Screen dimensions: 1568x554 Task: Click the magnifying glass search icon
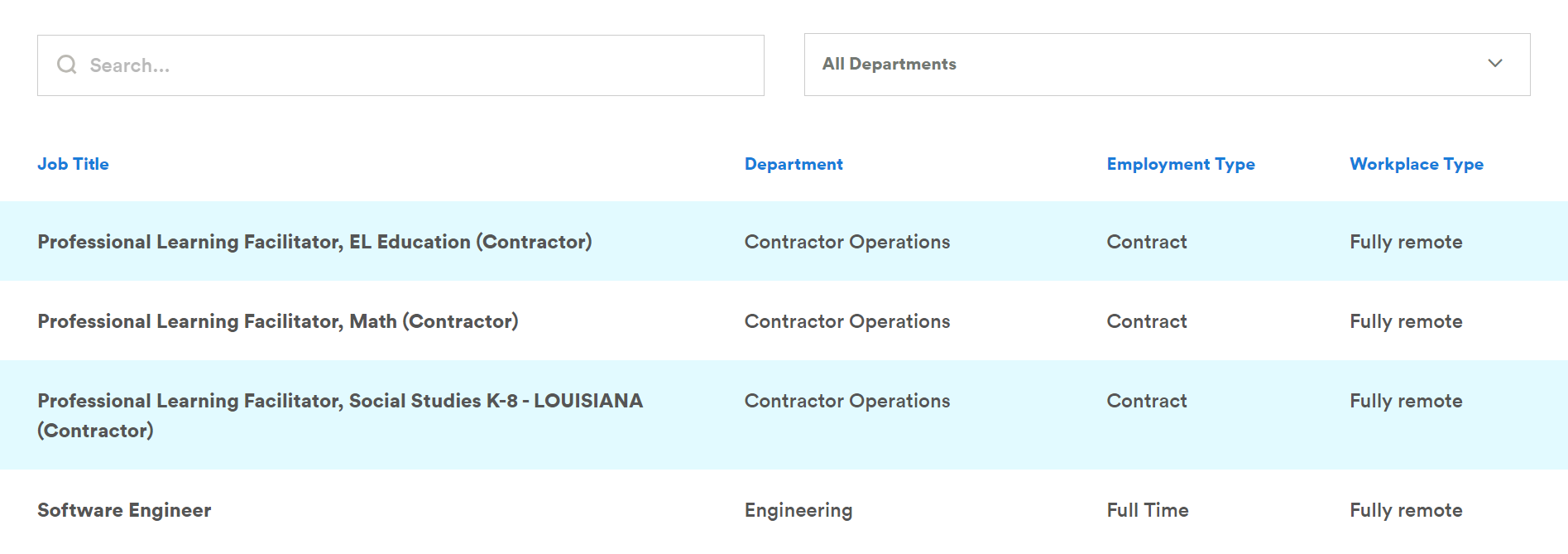pyautogui.click(x=67, y=65)
